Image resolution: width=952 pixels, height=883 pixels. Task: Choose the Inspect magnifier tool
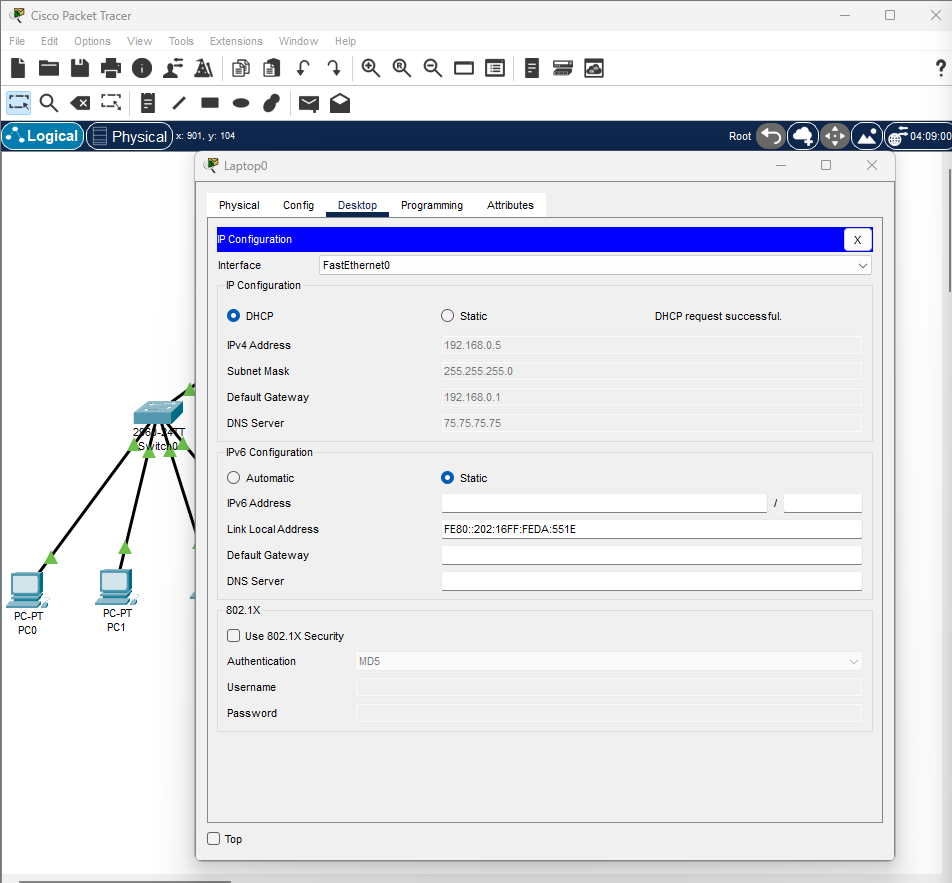click(49, 103)
